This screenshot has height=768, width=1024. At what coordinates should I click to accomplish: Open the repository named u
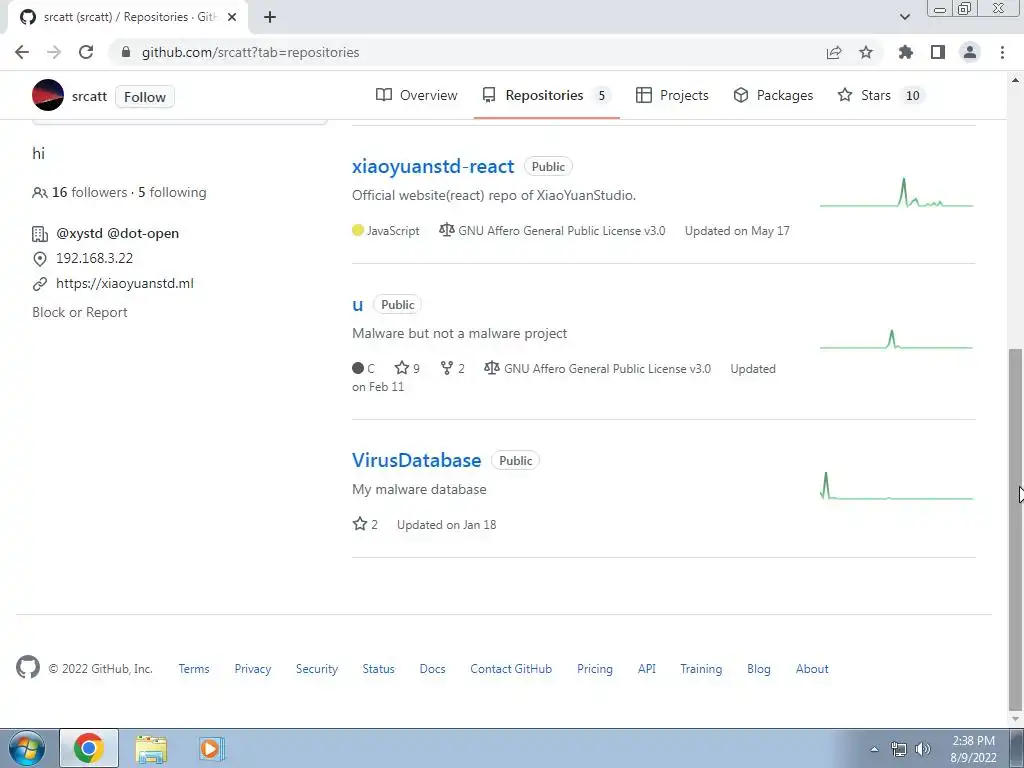[357, 304]
